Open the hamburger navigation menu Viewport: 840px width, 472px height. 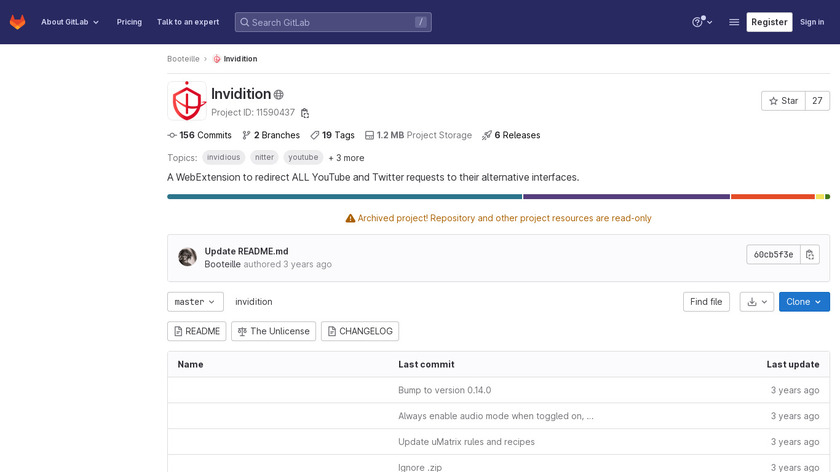coord(734,22)
